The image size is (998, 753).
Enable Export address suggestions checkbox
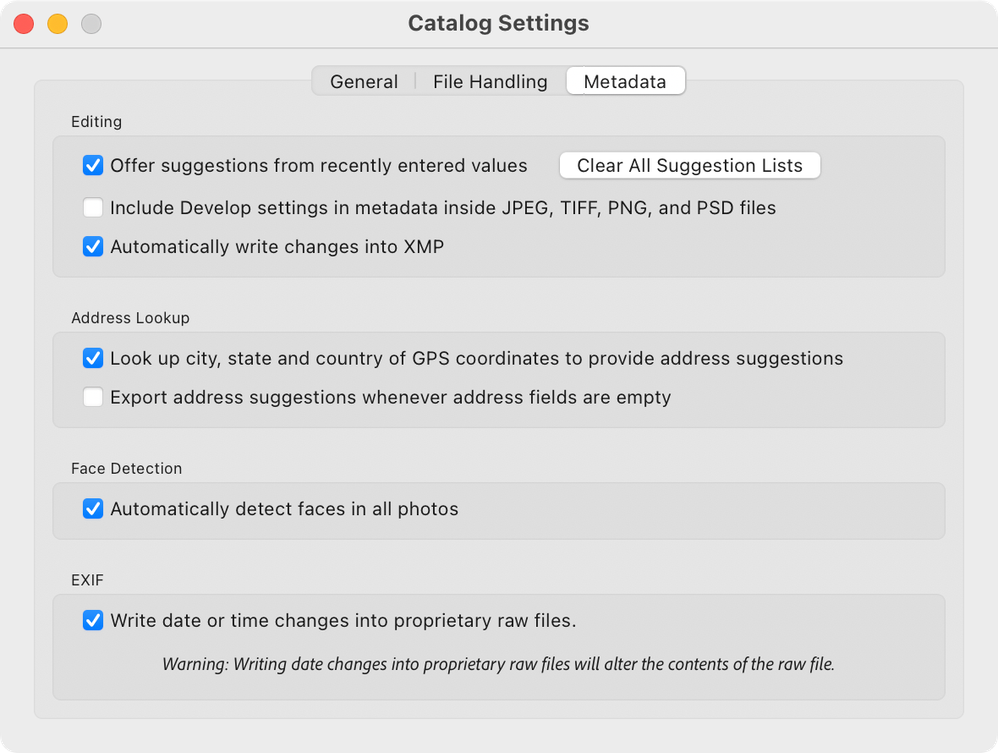click(x=93, y=397)
